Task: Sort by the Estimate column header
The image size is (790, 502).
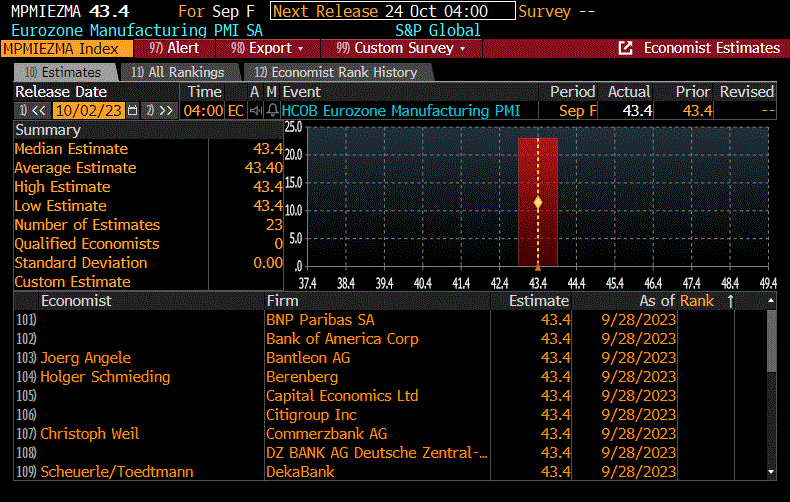Action: point(539,301)
